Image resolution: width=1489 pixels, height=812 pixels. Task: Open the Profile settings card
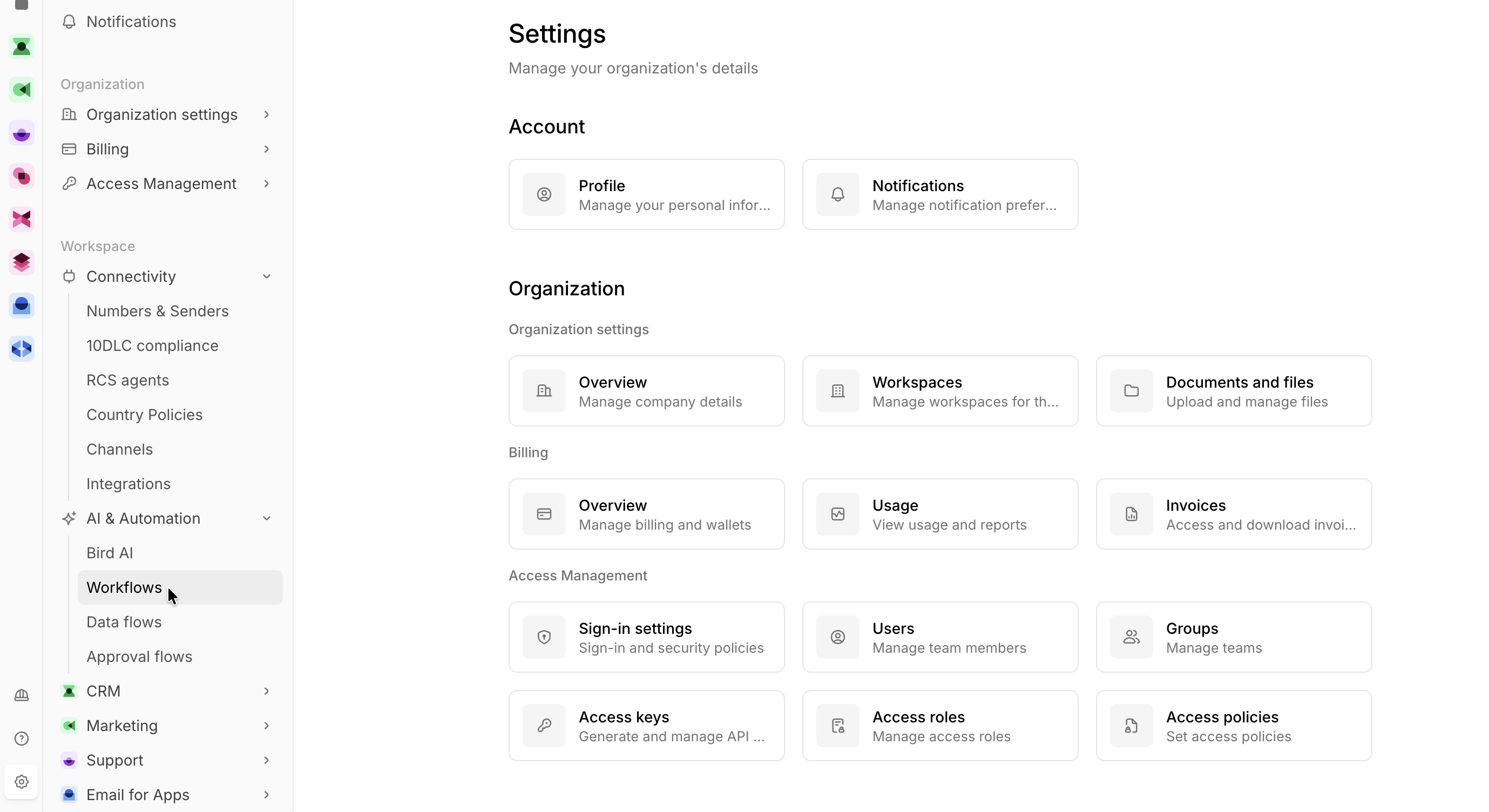point(646,195)
